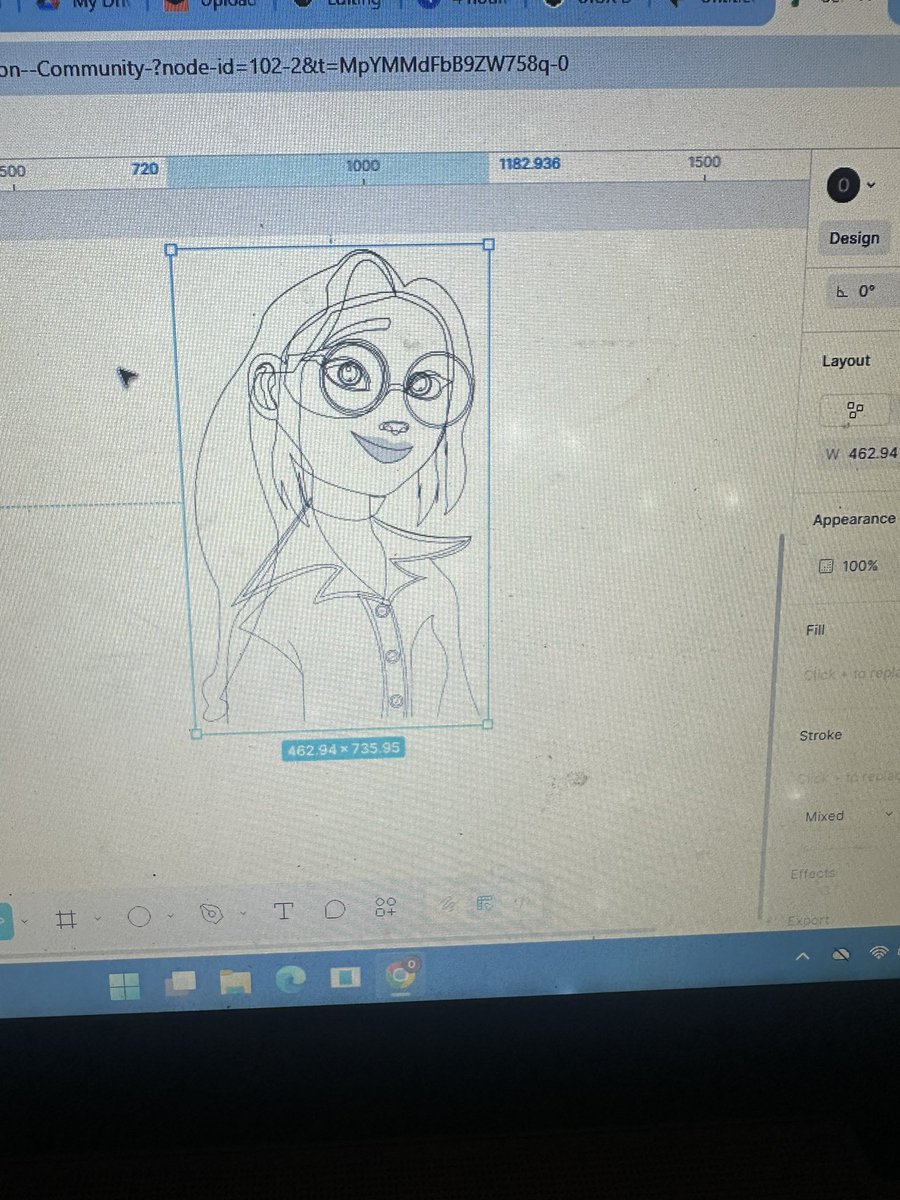Show hidden system tray icons
This screenshot has height=1200, width=900.
(x=803, y=956)
